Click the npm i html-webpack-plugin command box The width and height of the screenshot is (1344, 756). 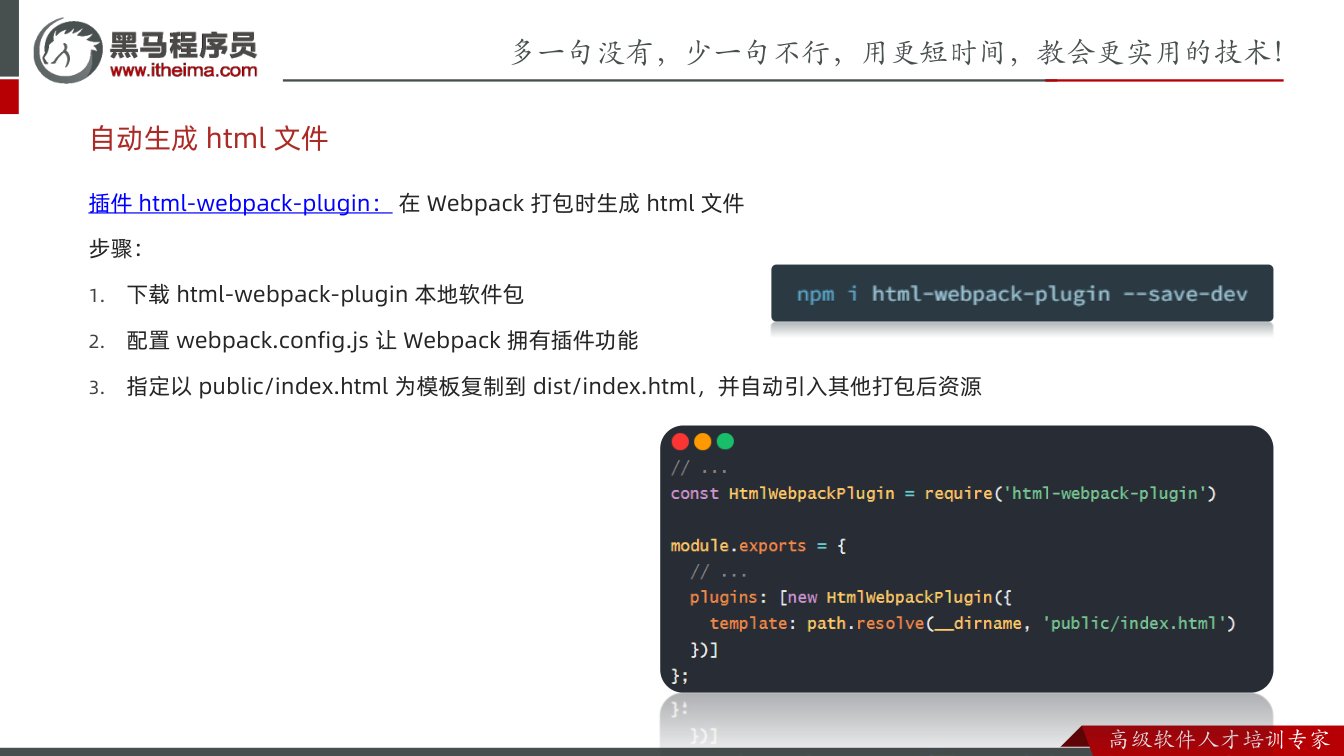(x=1022, y=293)
